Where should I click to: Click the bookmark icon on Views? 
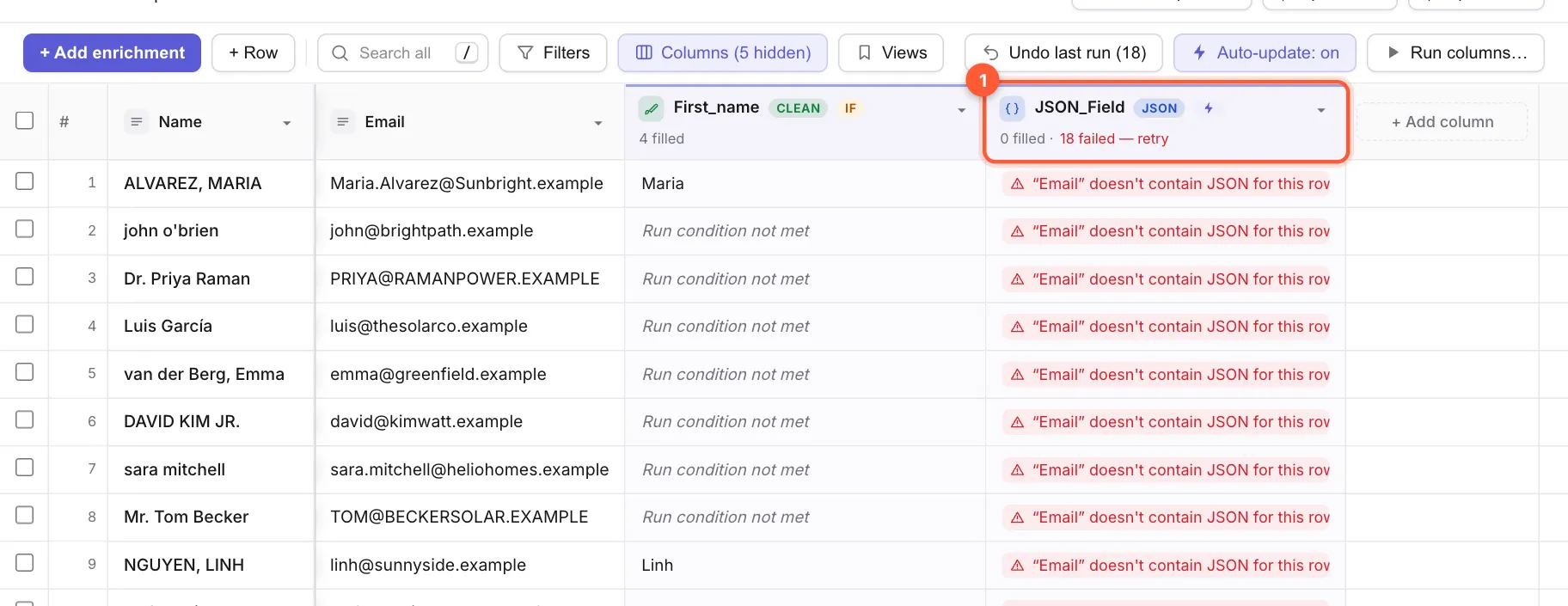864,52
